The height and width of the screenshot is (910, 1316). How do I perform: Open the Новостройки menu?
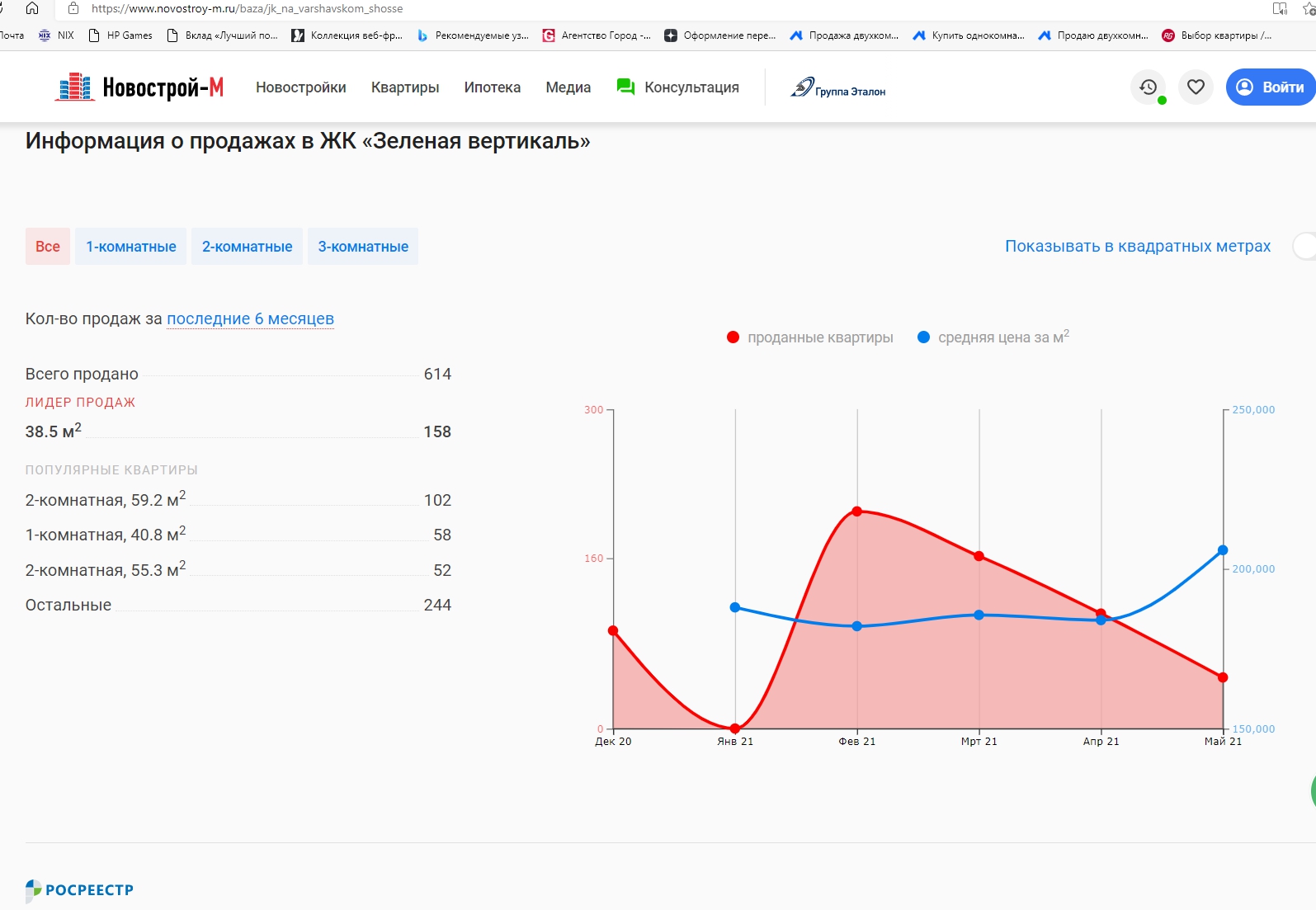pyautogui.click(x=300, y=87)
